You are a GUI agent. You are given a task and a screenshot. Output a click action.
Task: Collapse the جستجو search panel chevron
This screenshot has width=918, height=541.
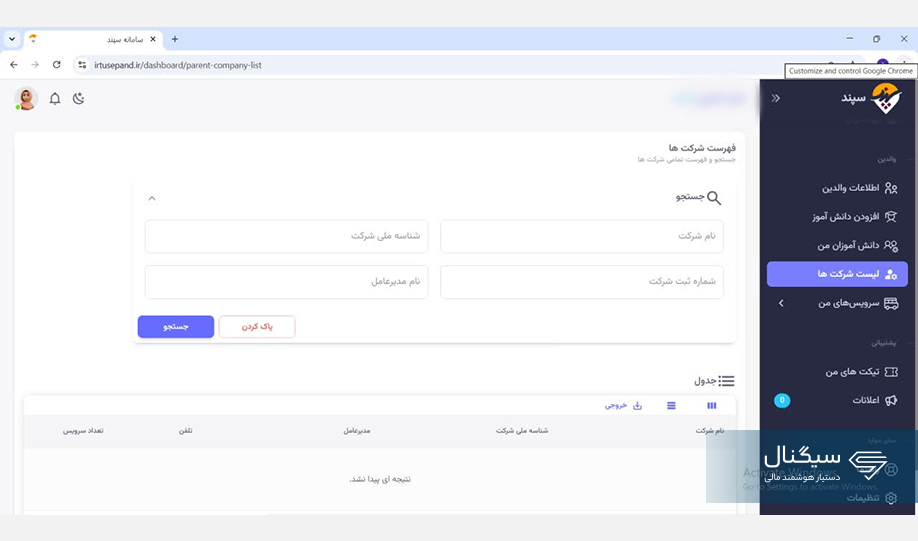pos(152,198)
